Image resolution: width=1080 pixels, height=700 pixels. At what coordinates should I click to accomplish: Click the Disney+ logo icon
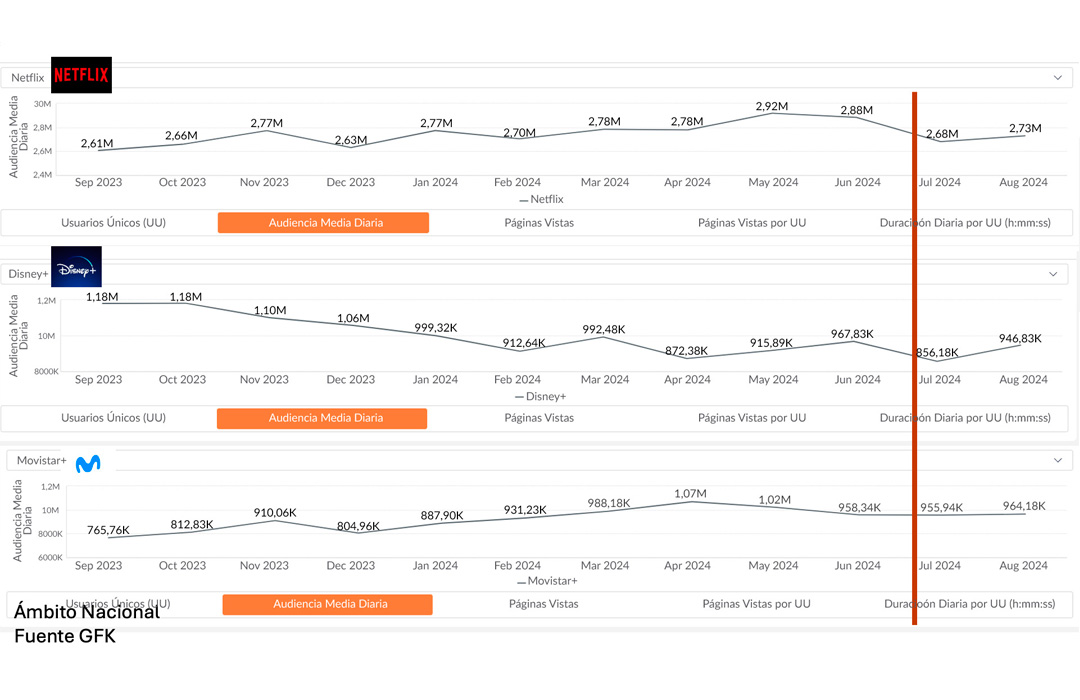[x=76, y=267]
